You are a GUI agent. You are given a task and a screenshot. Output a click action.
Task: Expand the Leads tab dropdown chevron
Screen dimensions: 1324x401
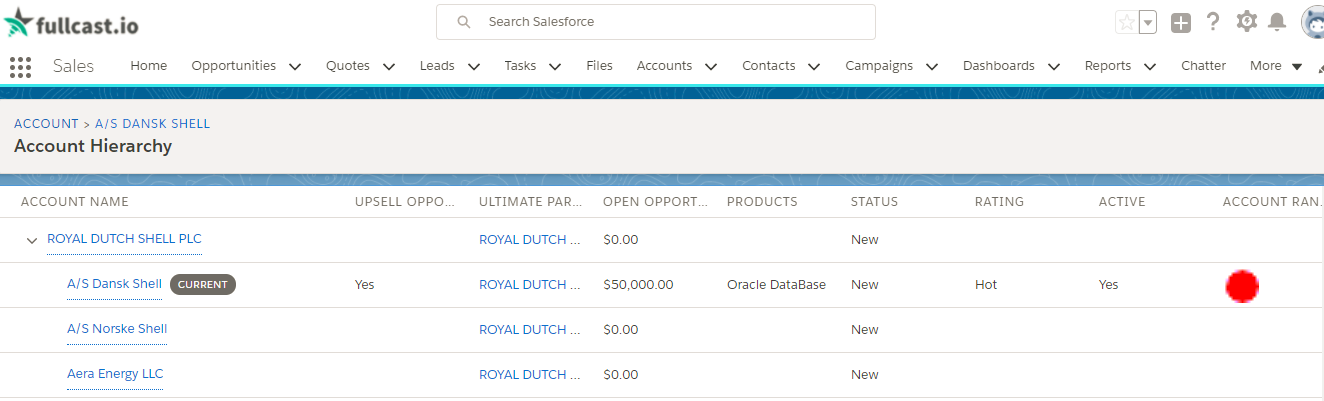point(474,67)
